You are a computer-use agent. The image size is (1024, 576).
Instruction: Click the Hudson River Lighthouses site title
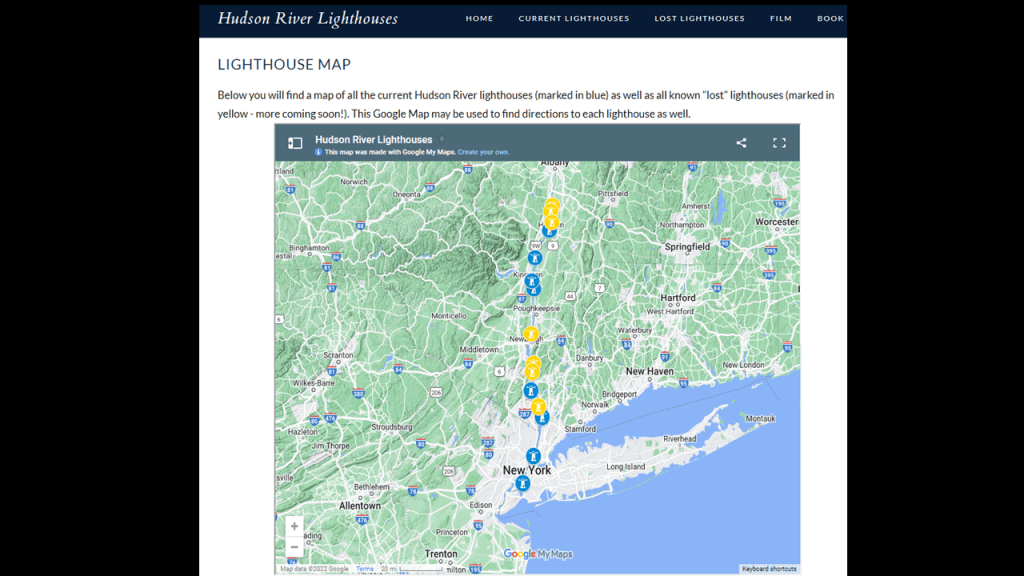pyautogui.click(x=307, y=19)
